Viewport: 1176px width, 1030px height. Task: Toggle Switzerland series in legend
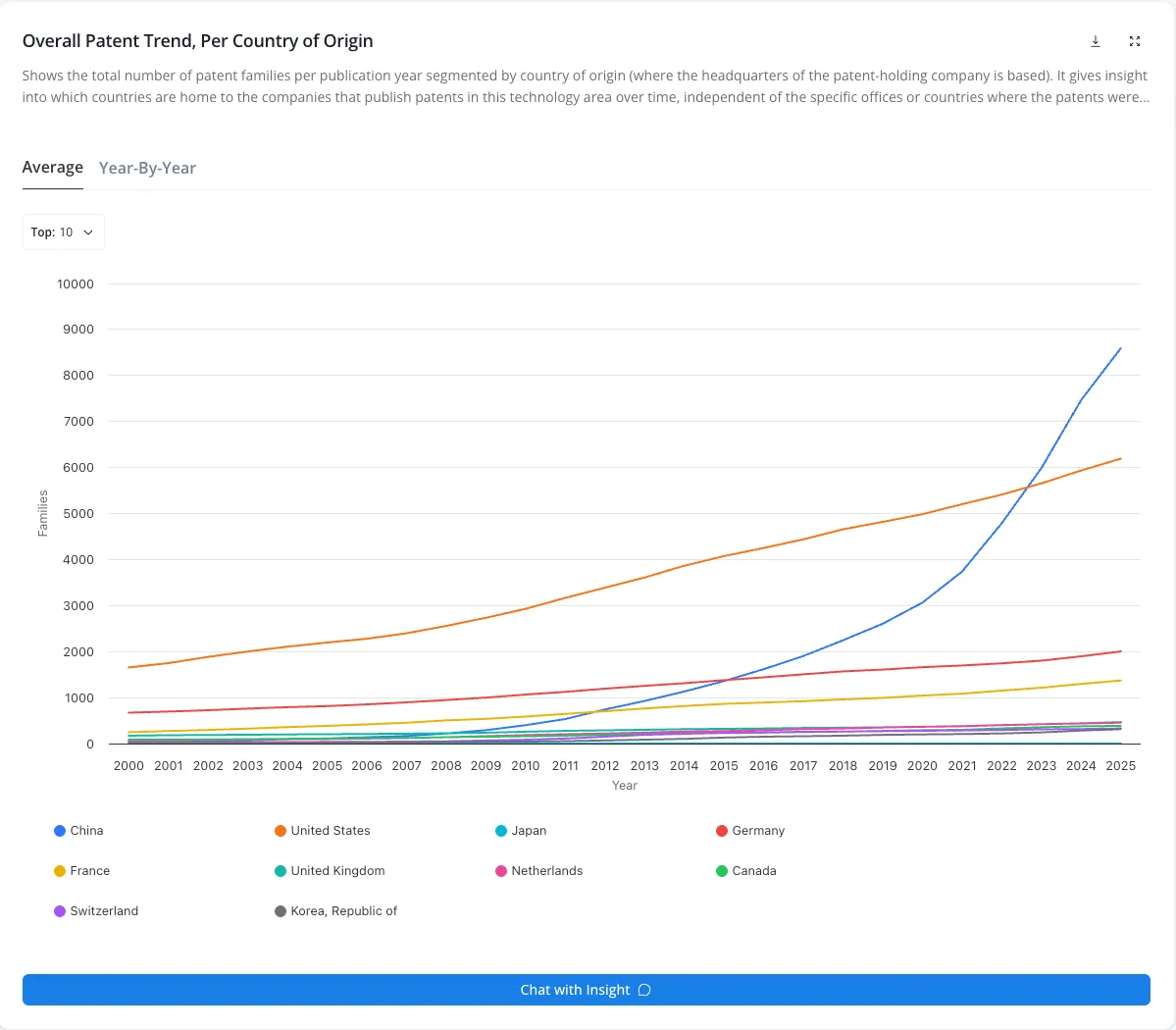click(97, 910)
